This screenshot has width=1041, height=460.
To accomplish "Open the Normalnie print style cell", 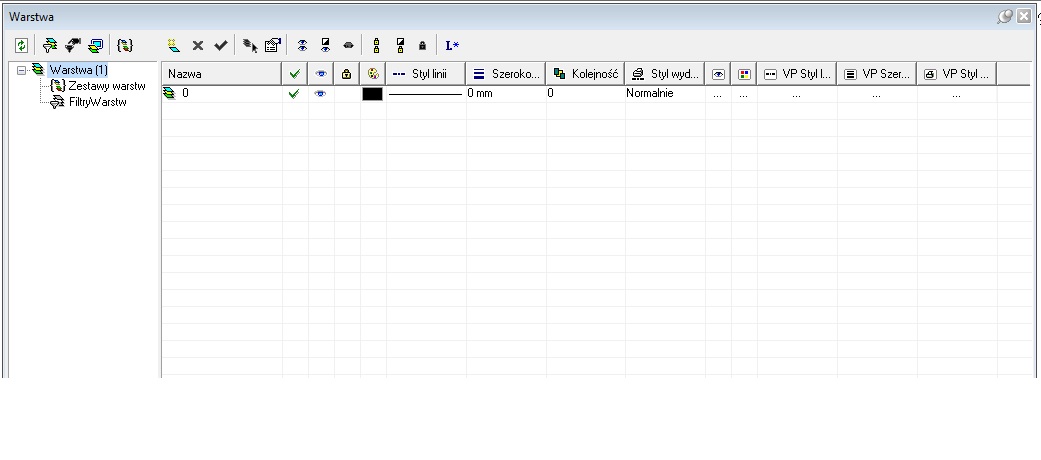I will (x=664, y=93).
